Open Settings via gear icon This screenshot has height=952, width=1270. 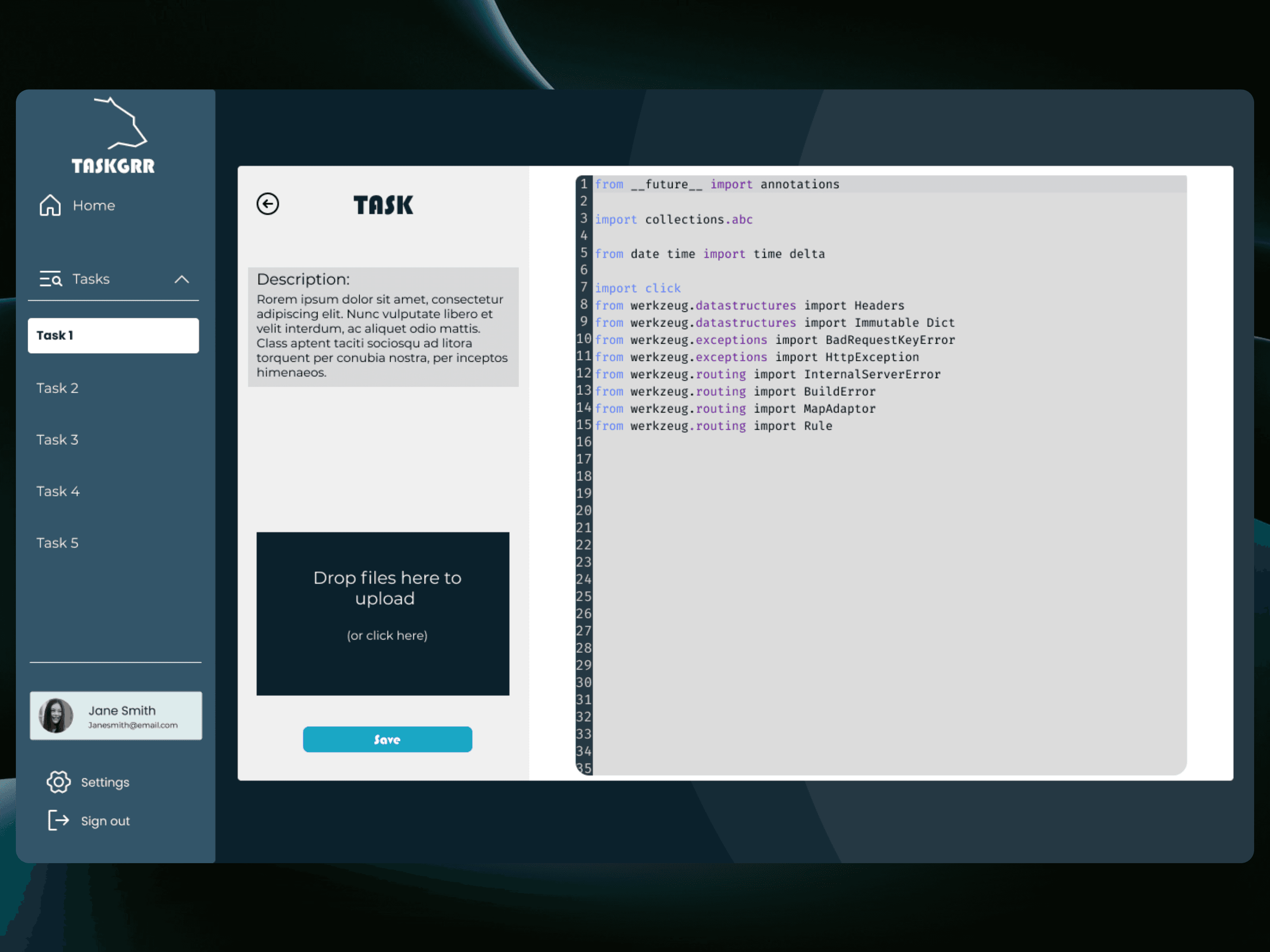(x=59, y=782)
